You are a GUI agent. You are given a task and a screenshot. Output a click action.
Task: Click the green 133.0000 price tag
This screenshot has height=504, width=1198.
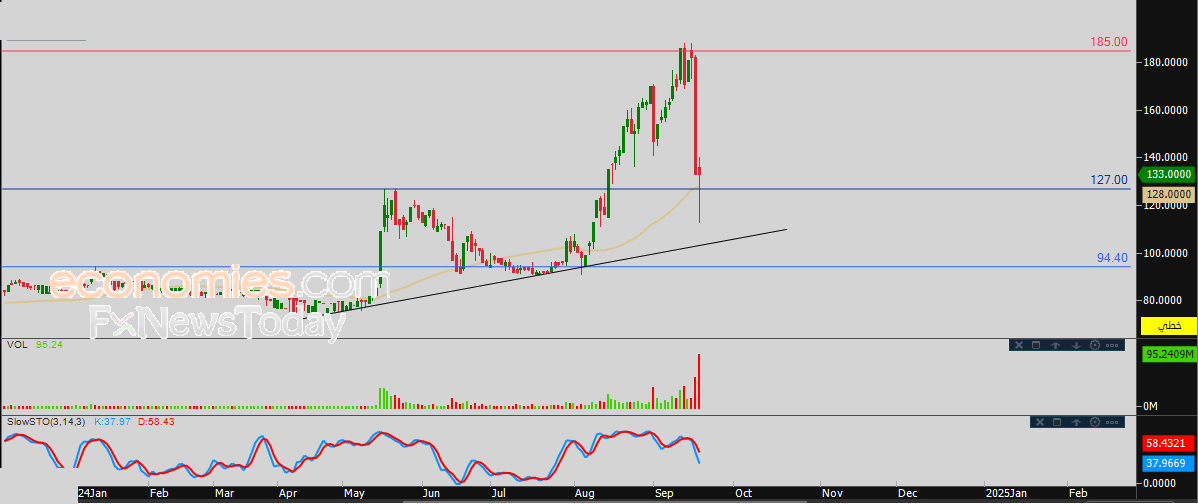(x=1167, y=173)
